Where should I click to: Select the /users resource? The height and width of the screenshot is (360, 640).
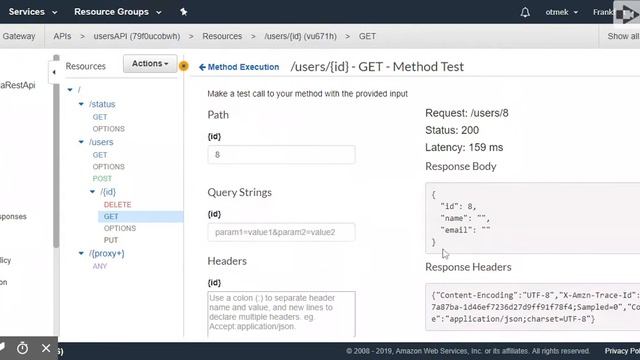pos(101,142)
